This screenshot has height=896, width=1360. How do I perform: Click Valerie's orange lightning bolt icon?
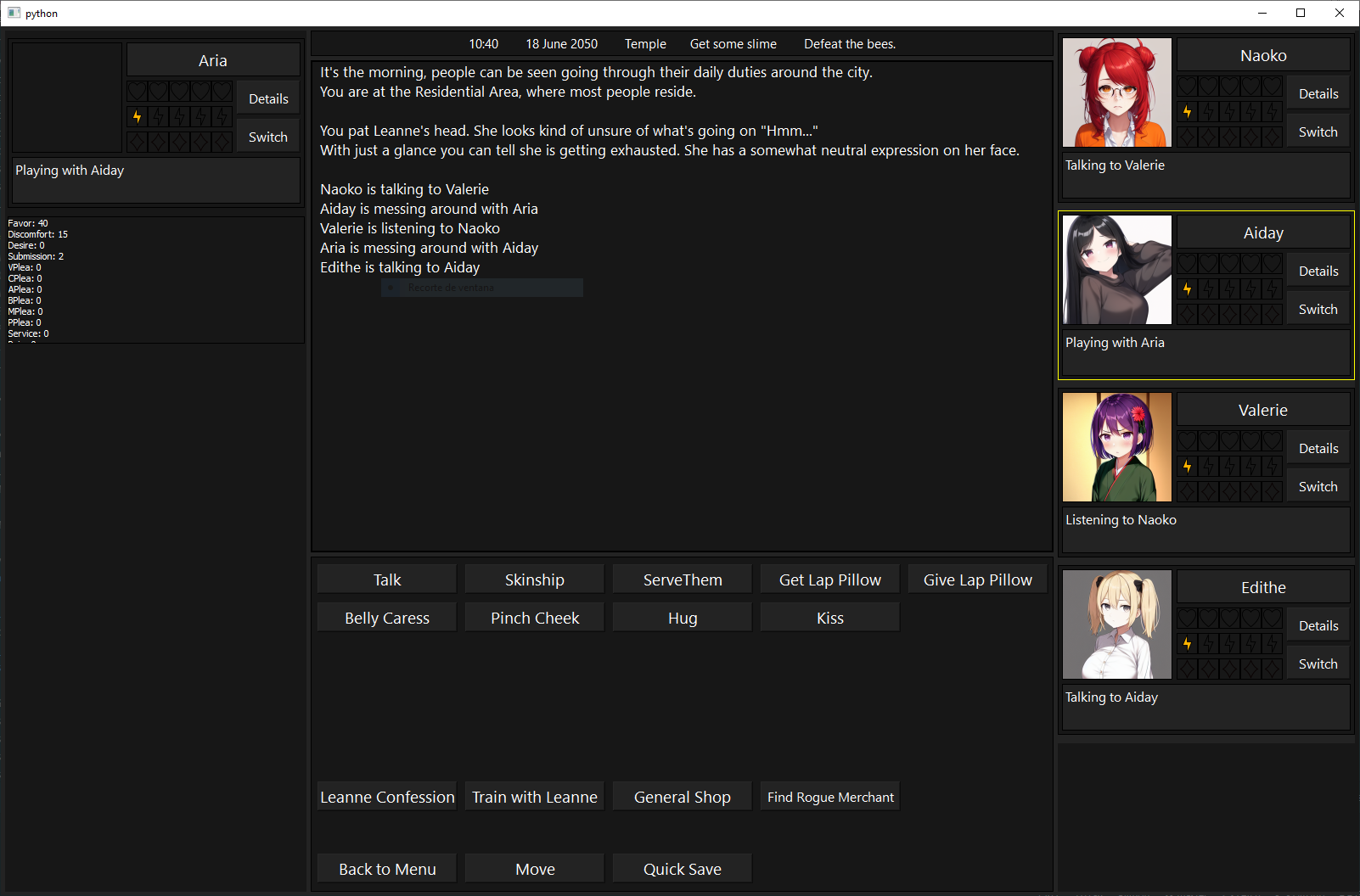[1187, 466]
